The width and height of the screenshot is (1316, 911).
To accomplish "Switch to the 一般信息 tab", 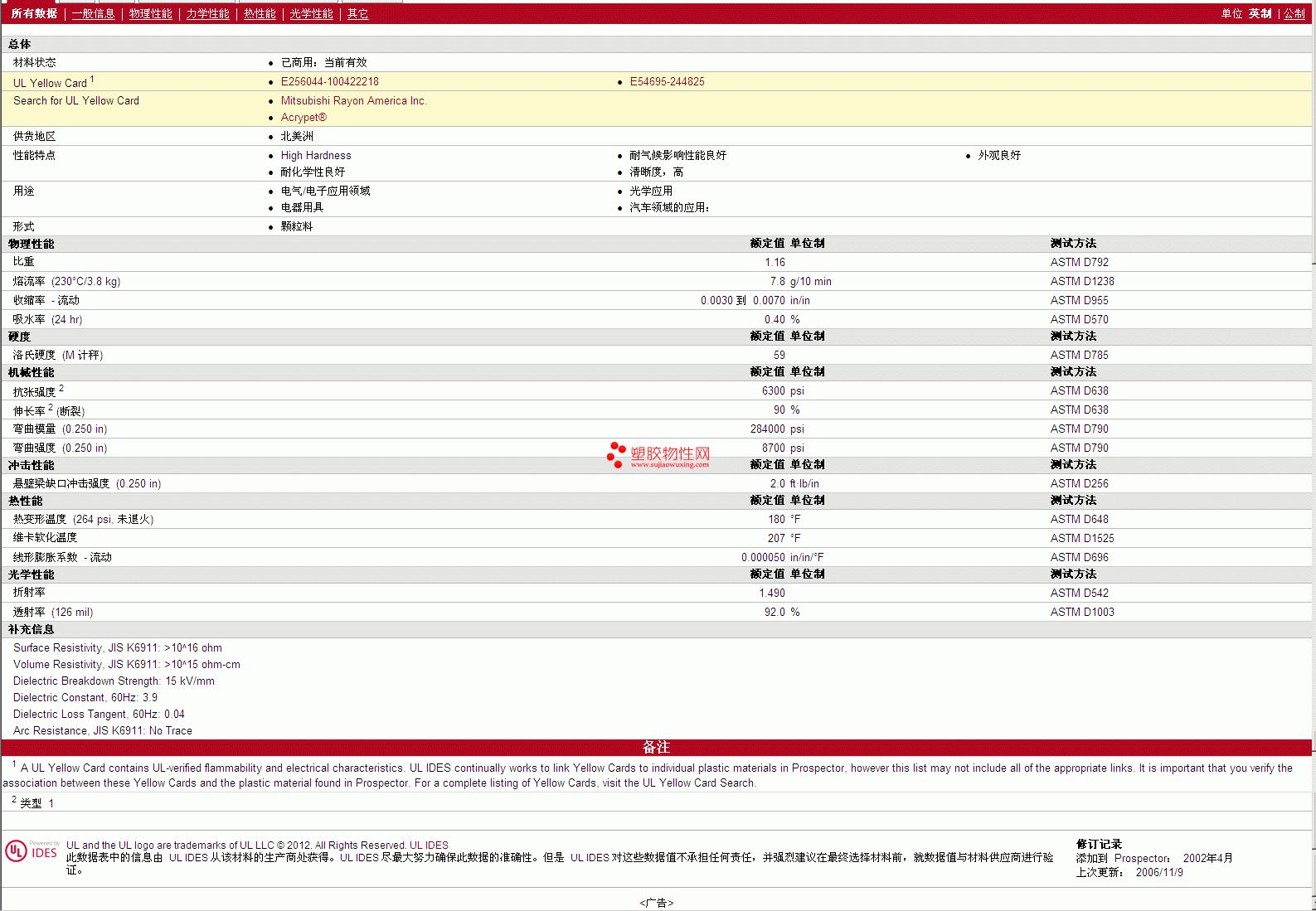I will (94, 14).
